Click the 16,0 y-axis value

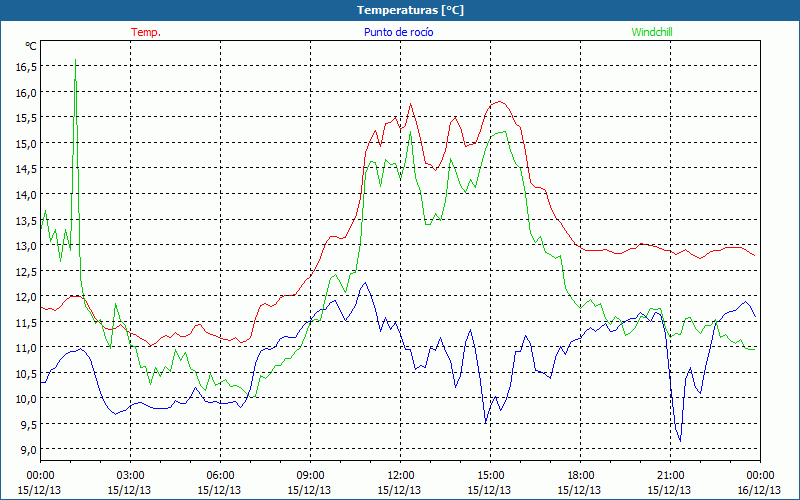(26, 92)
